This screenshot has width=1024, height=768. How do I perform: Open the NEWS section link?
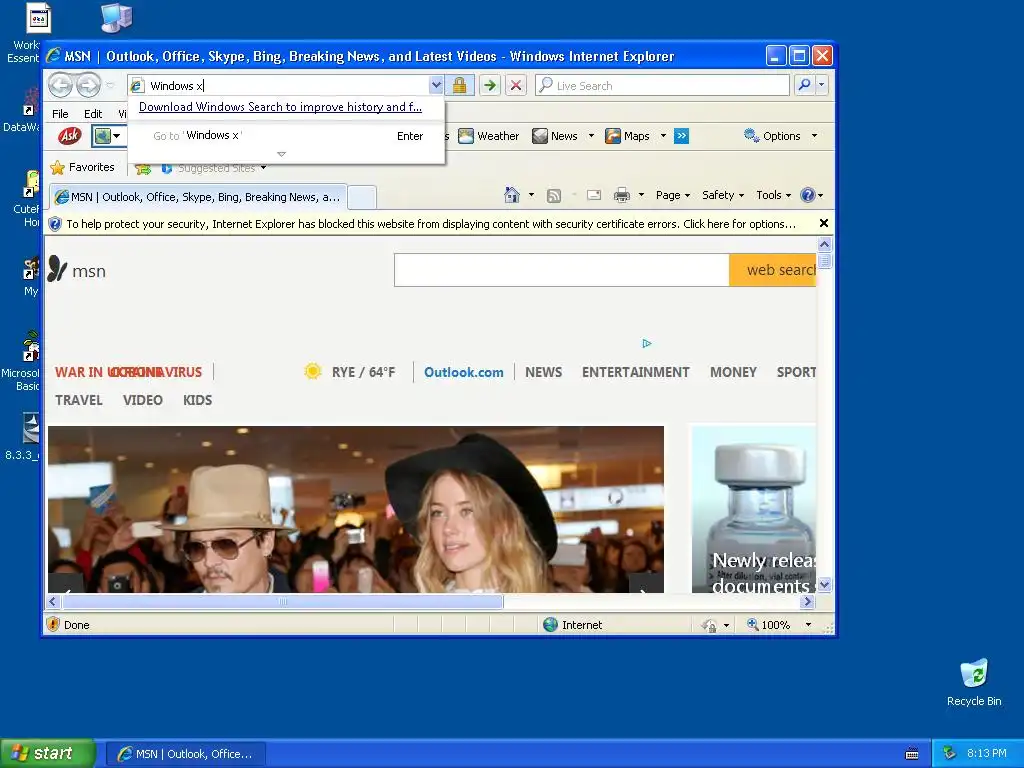(543, 372)
